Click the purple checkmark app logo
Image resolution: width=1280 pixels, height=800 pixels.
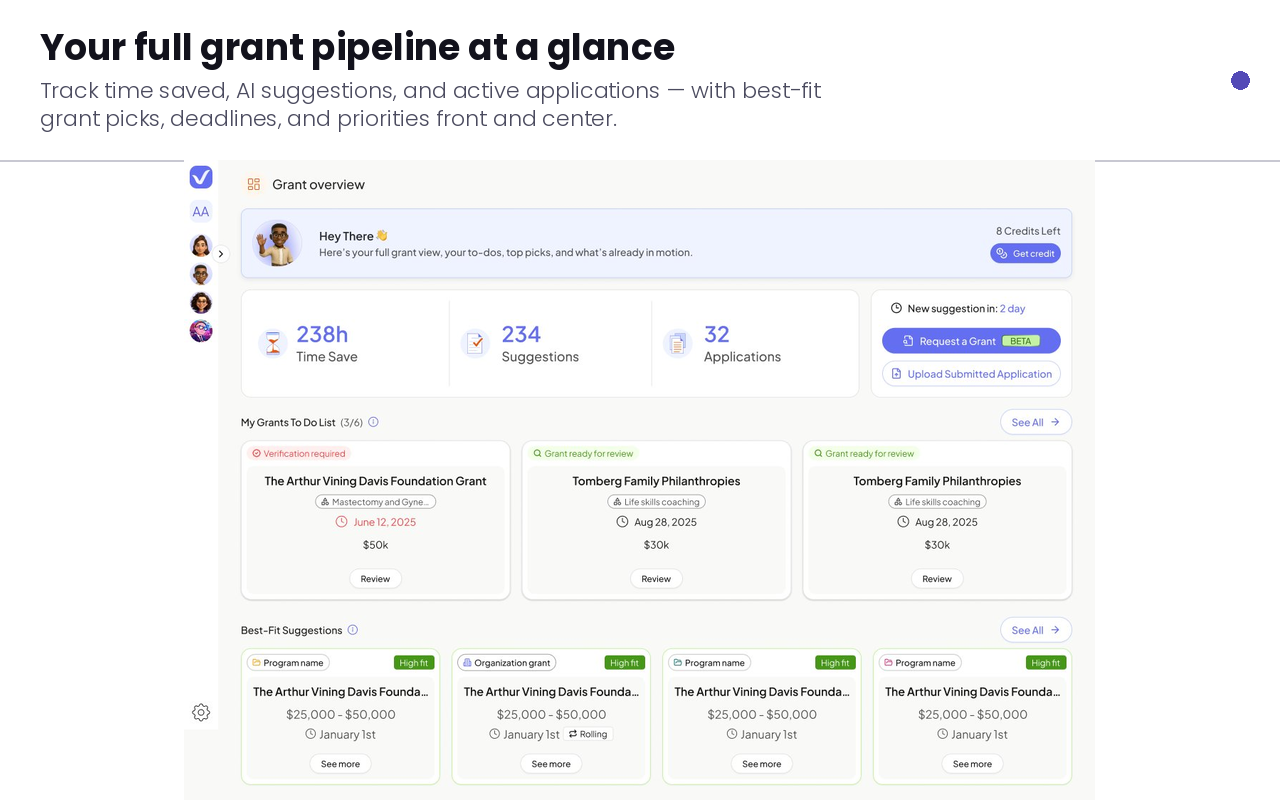201,177
